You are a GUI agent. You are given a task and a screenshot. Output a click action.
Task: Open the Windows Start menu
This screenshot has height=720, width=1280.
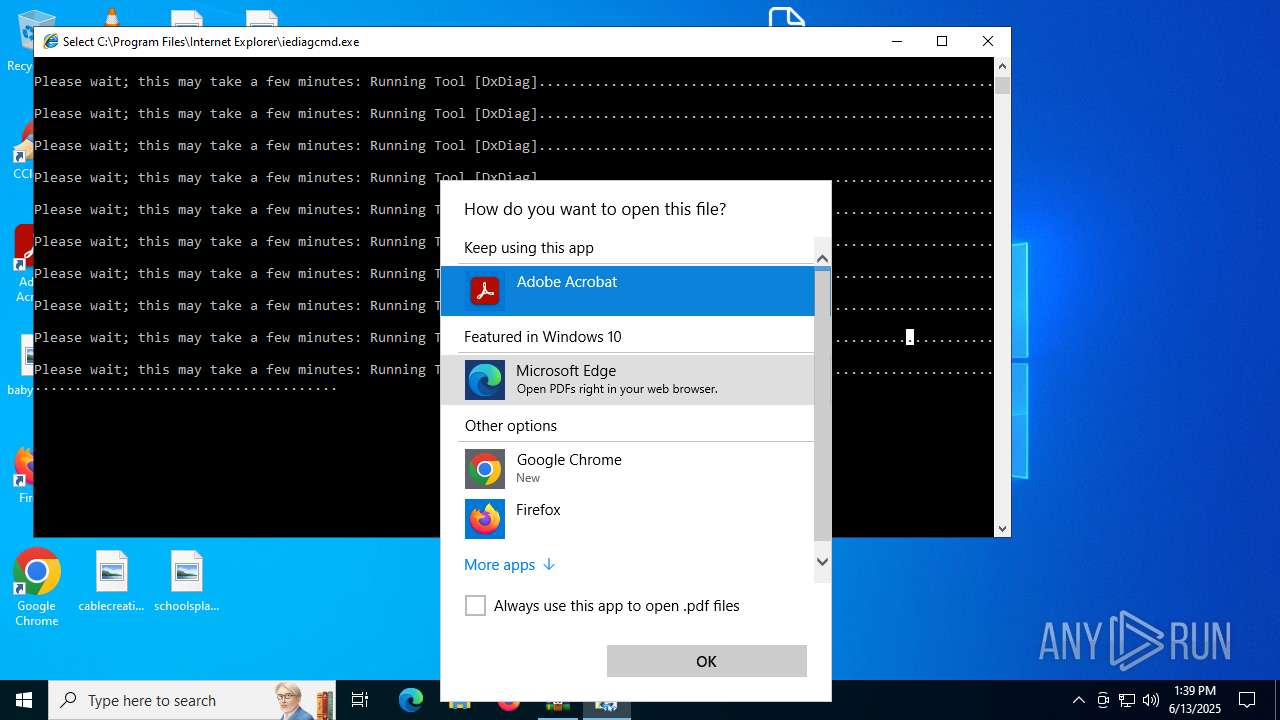click(x=24, y=700)
